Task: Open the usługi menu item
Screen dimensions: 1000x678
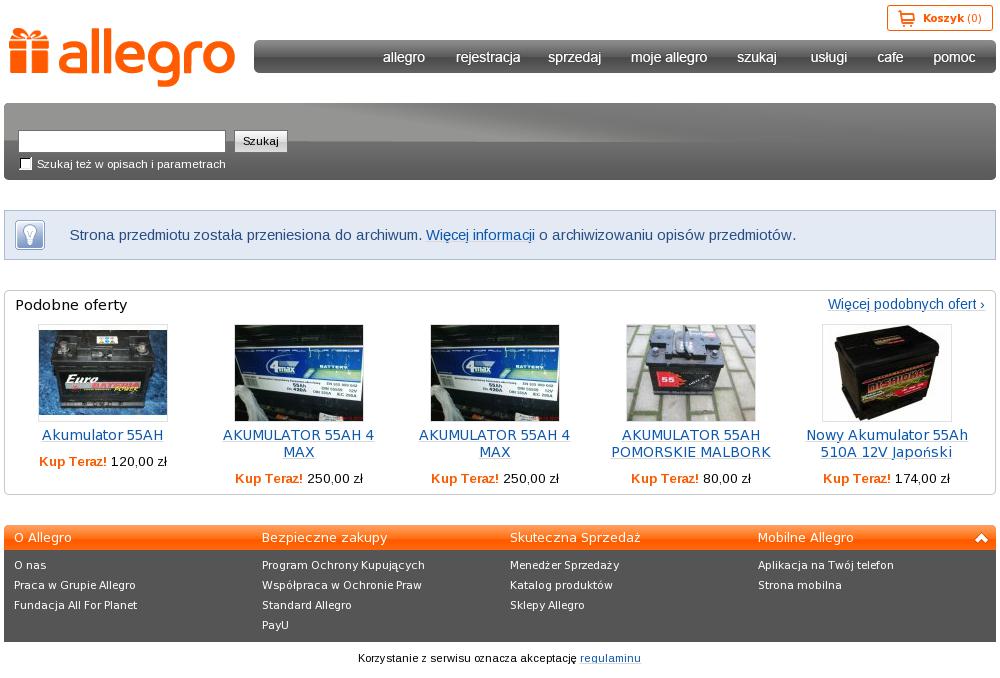Action: coord(828,57)
